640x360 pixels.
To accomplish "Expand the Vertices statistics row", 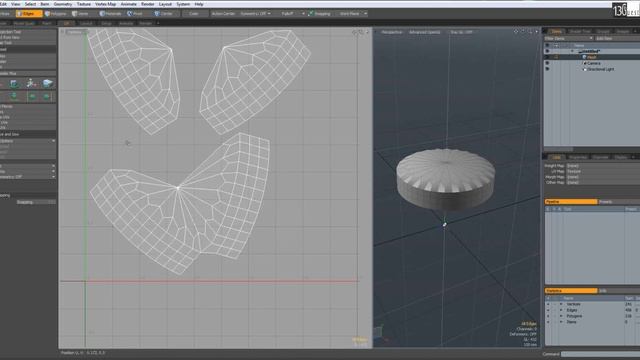I will click(x=561, y=304).
